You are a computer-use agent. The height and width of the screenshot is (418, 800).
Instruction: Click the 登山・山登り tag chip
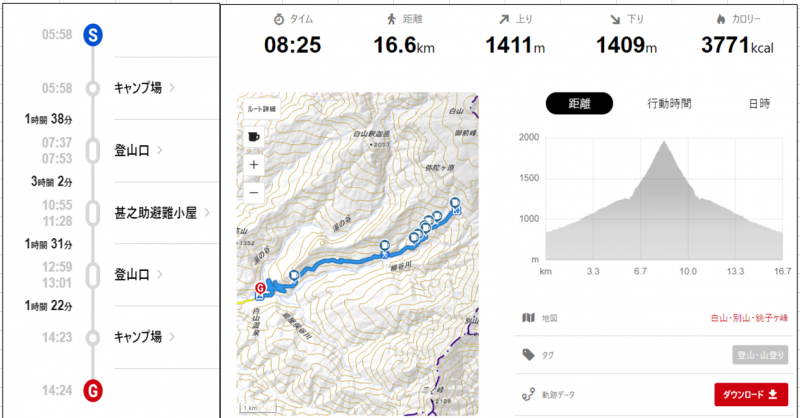click(x=760, y=355)
